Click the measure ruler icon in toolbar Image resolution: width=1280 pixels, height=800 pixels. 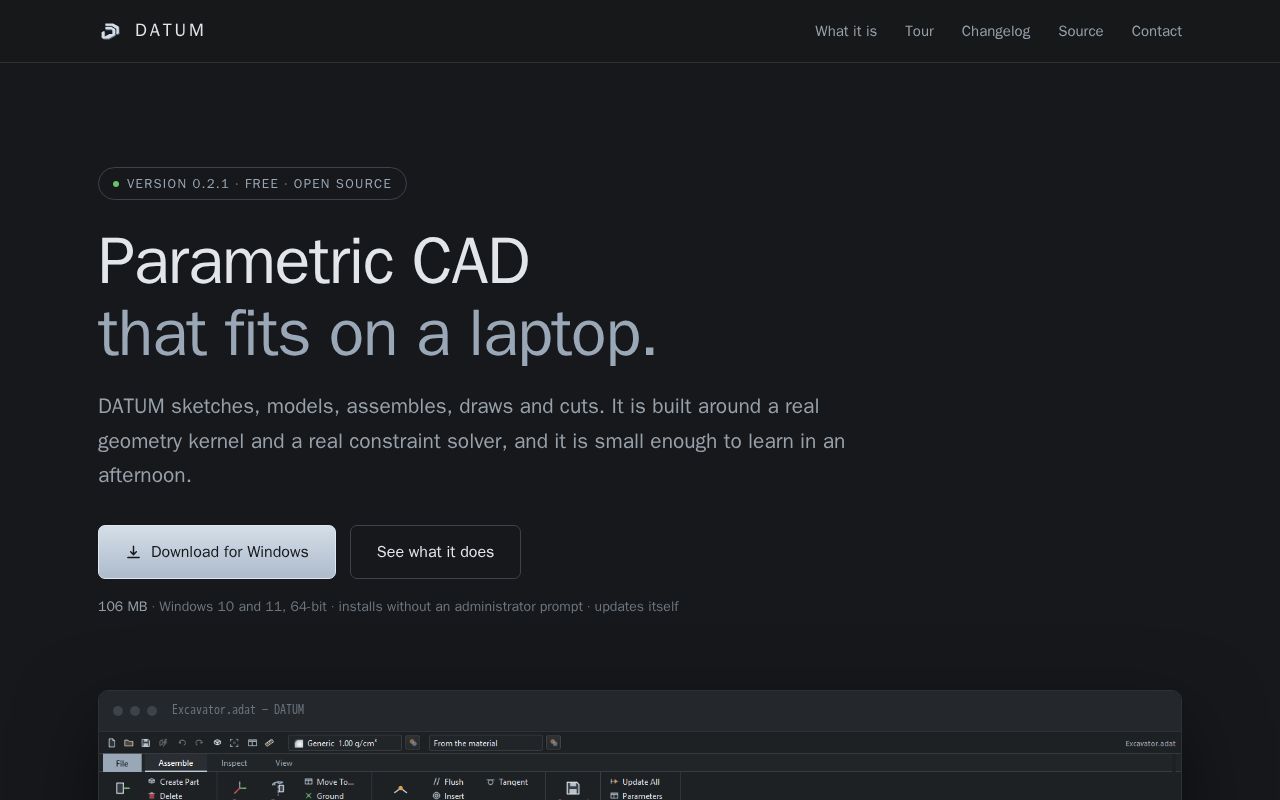pos(269,743)
